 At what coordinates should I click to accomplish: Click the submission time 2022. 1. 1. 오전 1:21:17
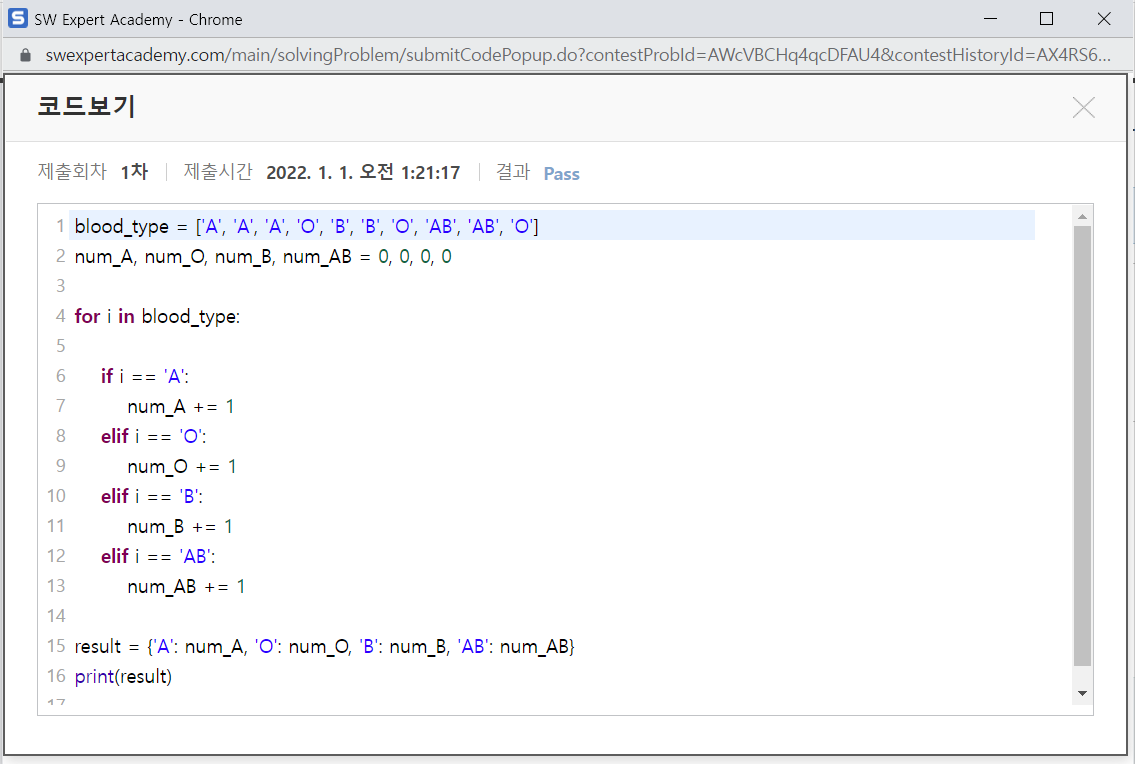coord(363,172)
